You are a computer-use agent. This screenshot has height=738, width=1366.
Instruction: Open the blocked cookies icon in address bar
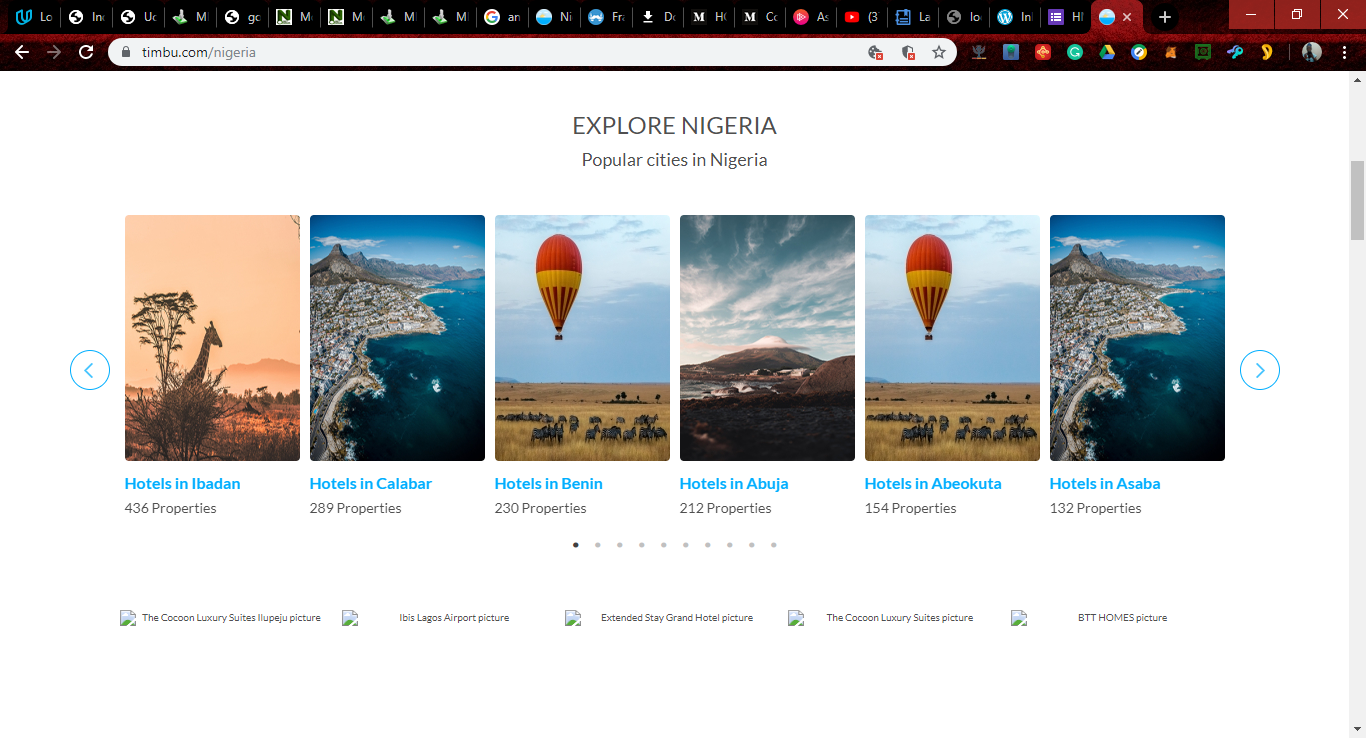[x=876, y=52]
